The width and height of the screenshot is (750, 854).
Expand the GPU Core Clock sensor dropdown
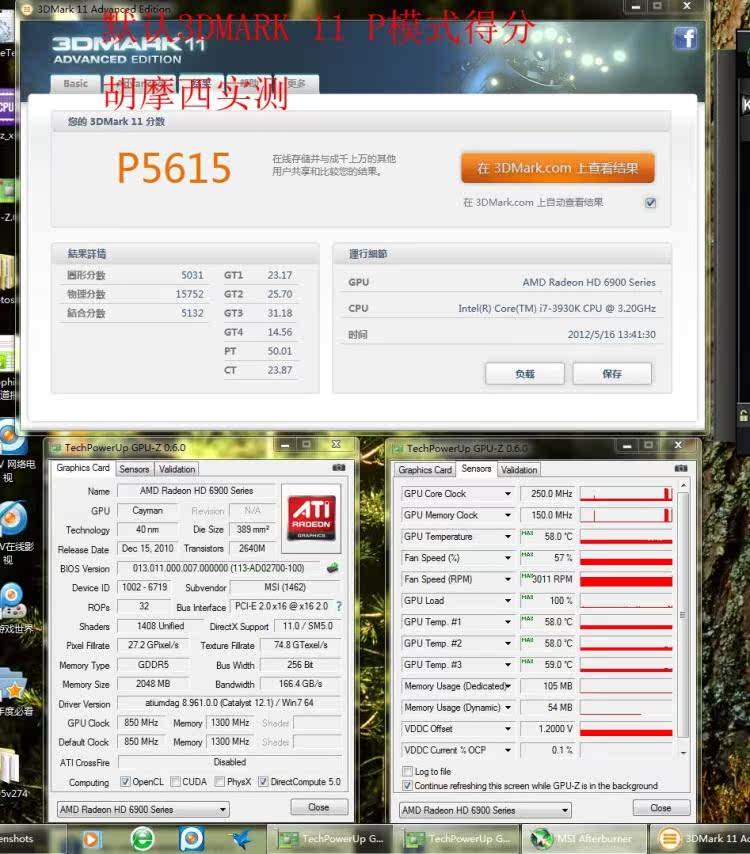508,494
